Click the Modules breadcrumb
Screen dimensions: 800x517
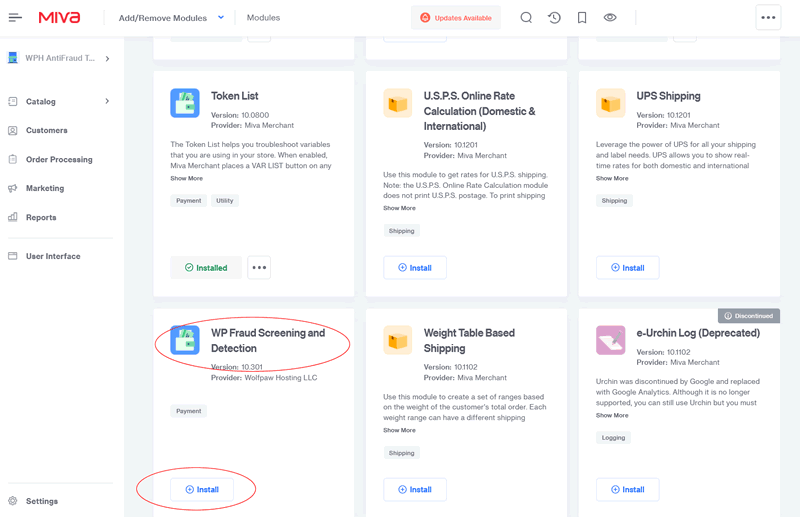point(263,18)
